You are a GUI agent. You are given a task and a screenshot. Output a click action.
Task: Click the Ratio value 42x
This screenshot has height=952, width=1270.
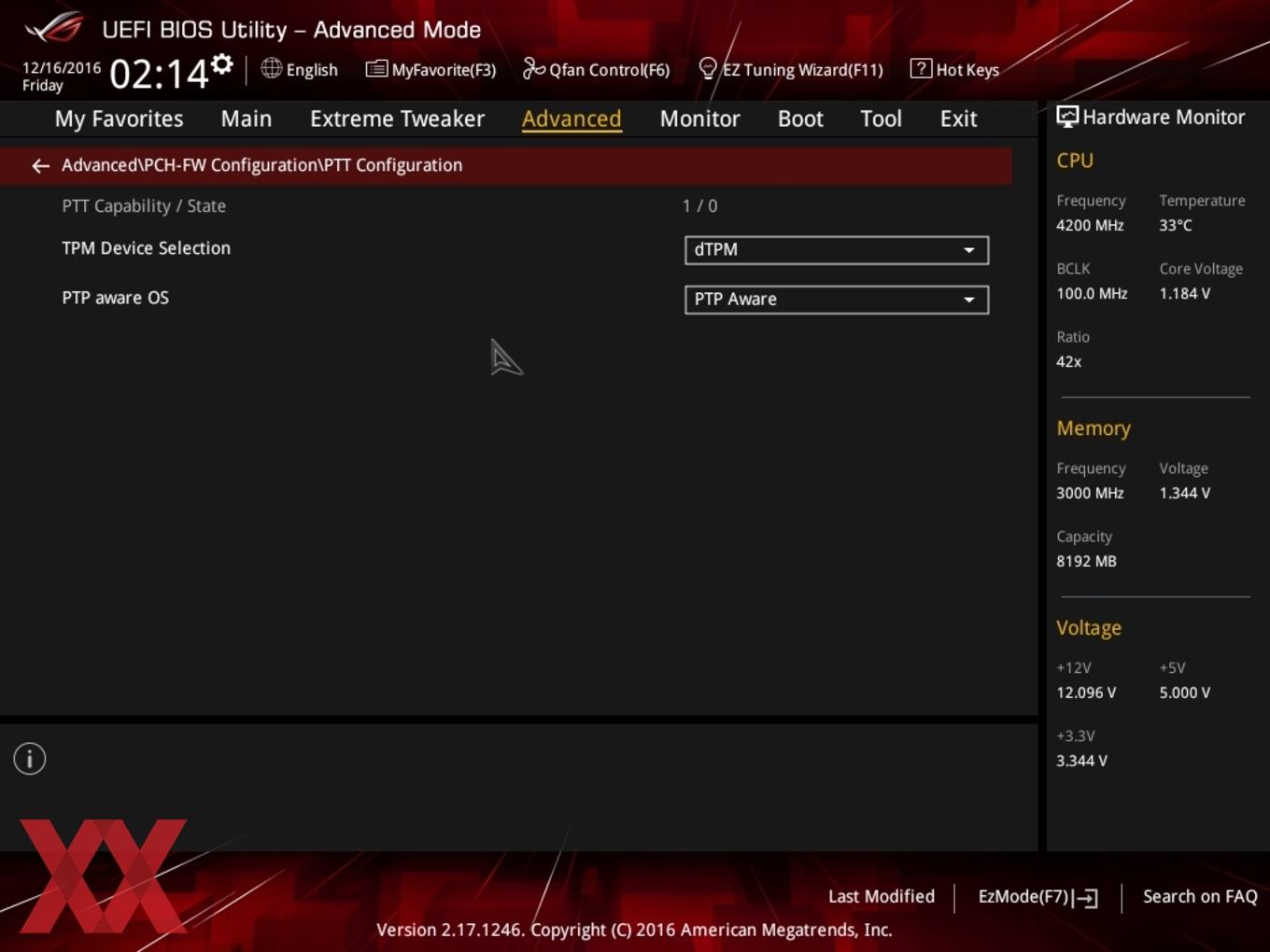pyautogui.click(x=1068, y=361)
